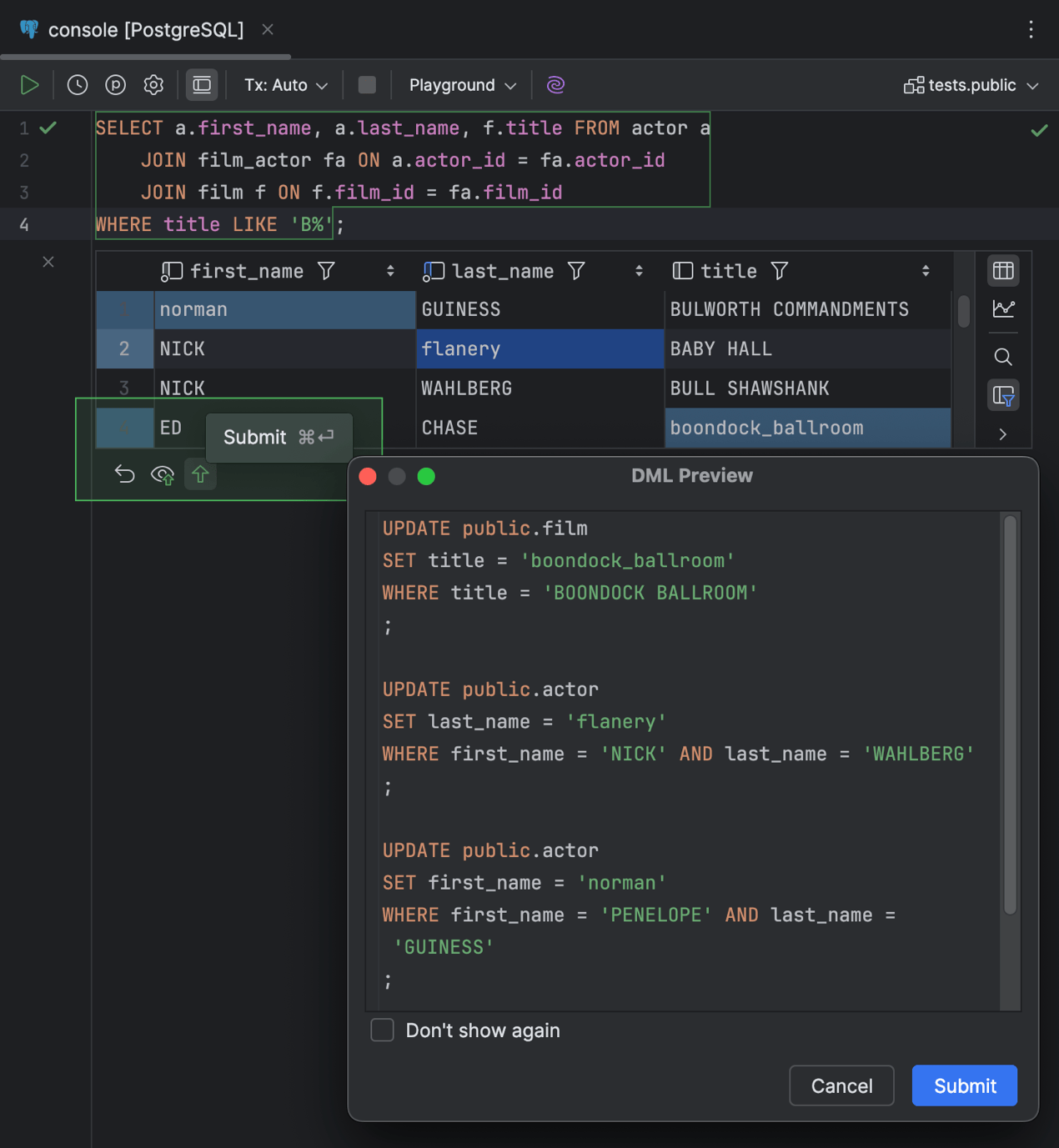
Task: Revert changes with undo arrow icon
Action: (124, 474)
